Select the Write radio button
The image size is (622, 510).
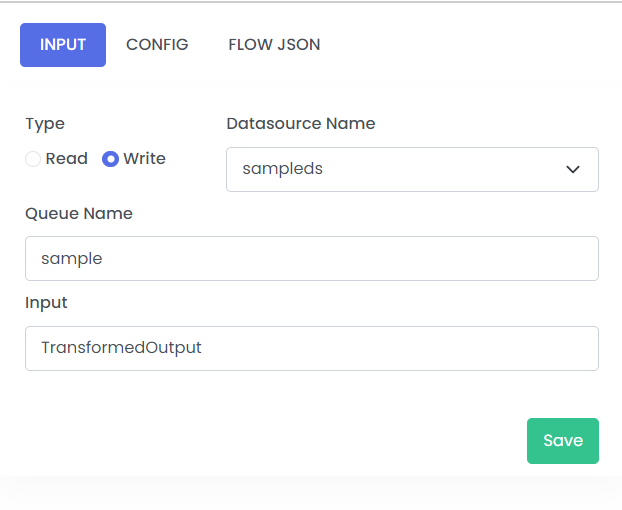point(110,159)
